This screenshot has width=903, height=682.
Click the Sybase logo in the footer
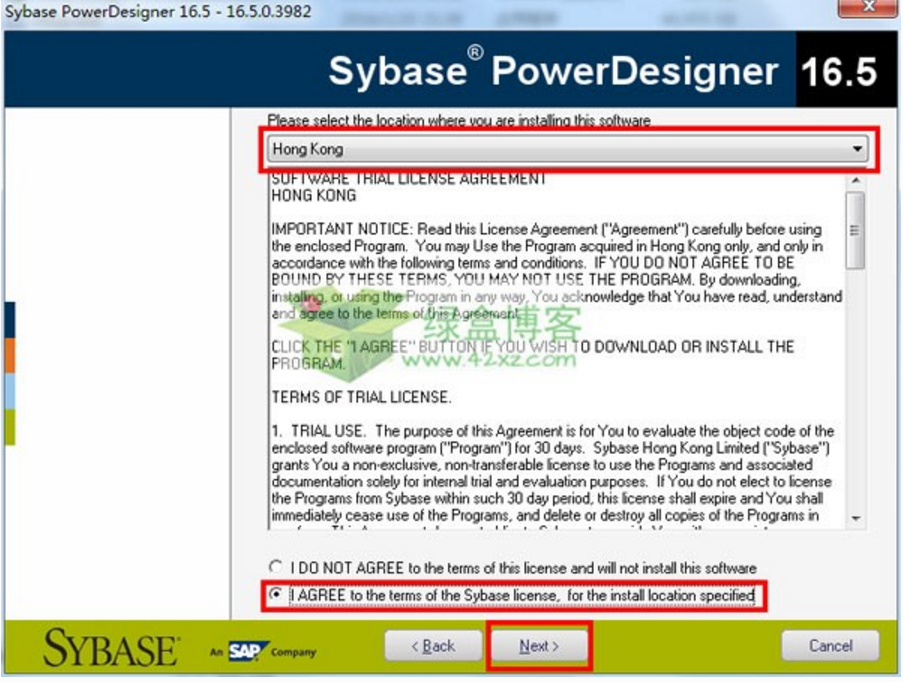click(111, 647)
